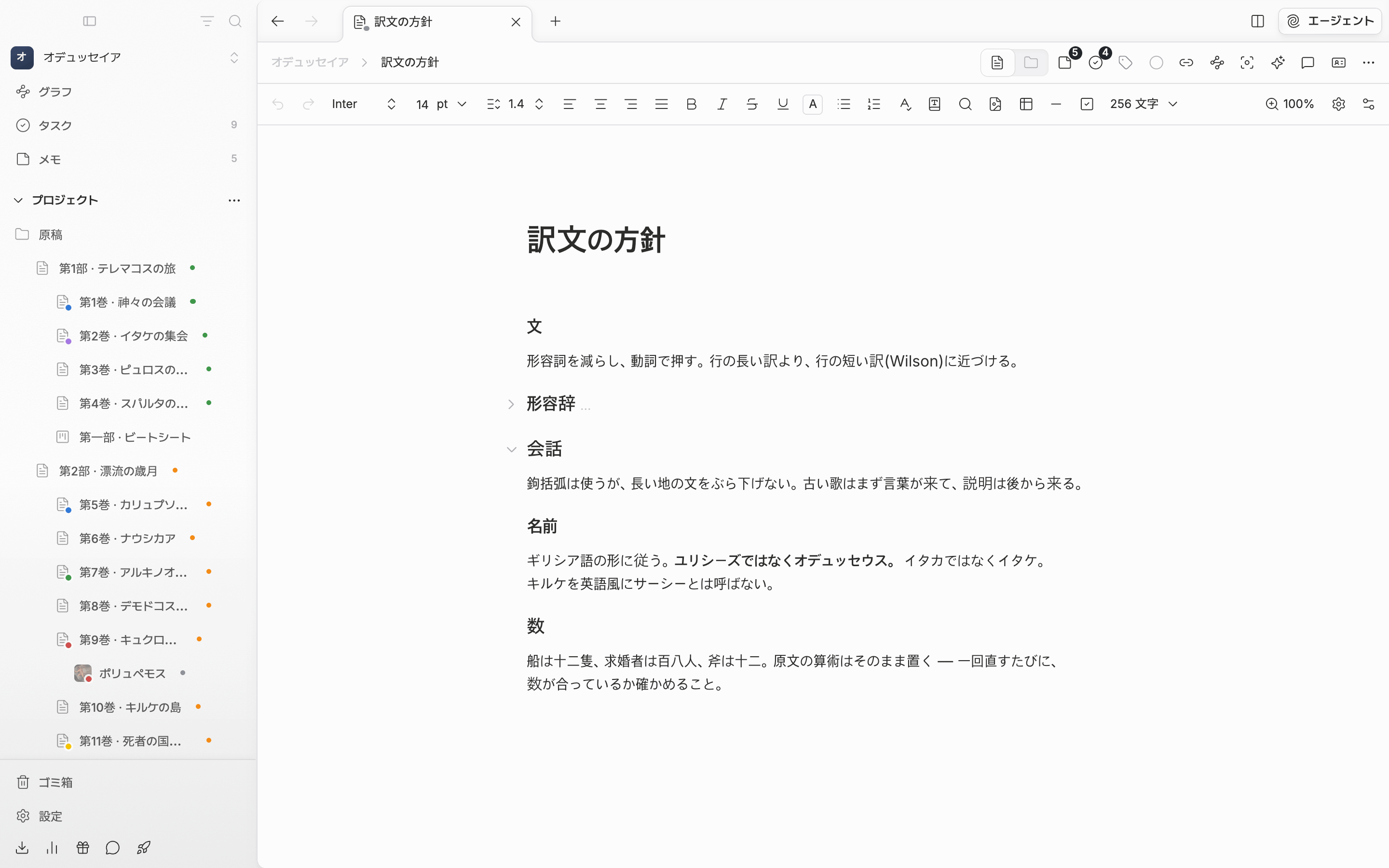Open the text color A button
The image size is (1389, 868).
coord(813,104)
